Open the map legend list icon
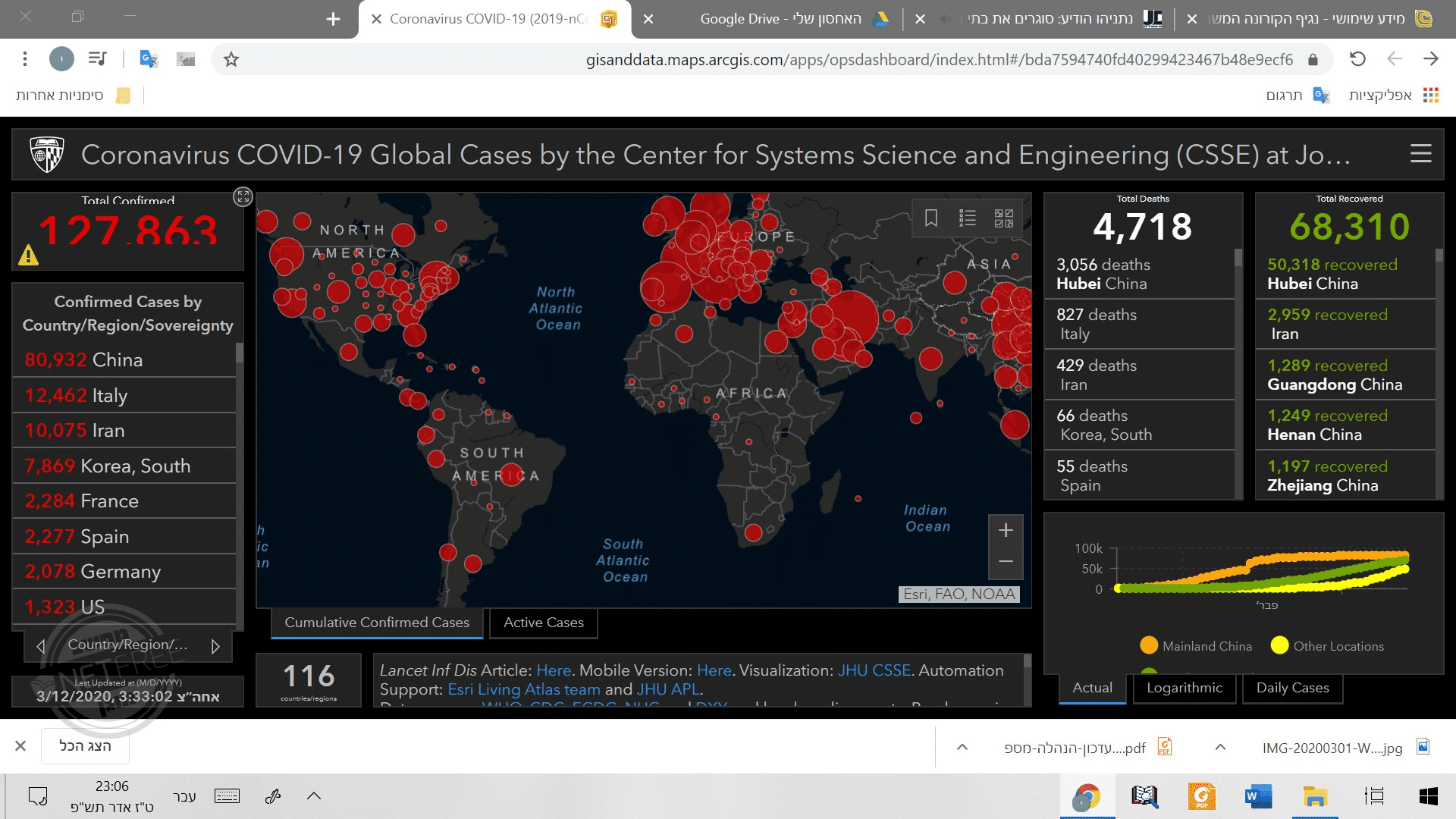The image size is (1456, 819). (967, 218)
